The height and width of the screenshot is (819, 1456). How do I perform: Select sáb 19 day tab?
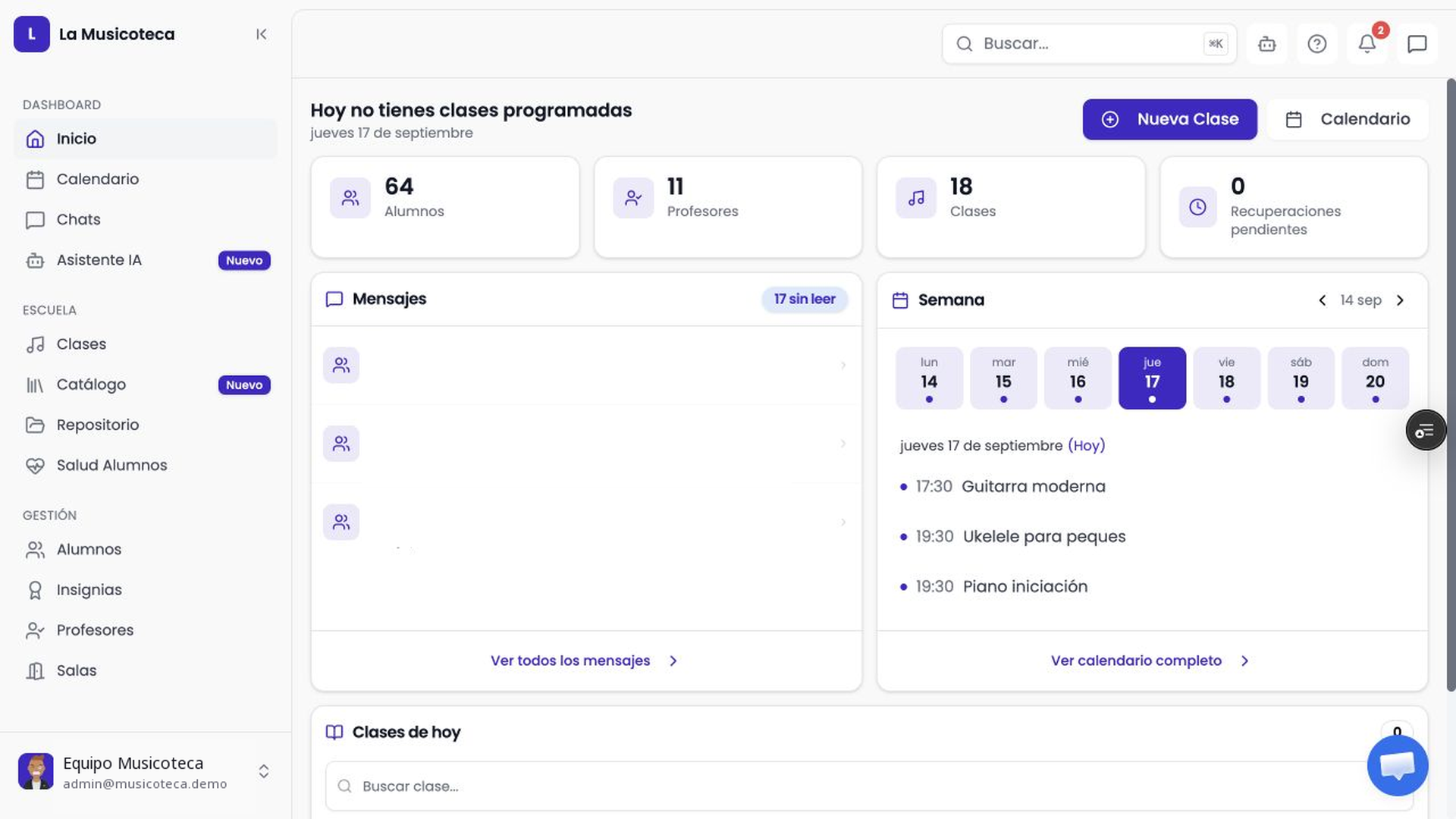coord(1301,378)
